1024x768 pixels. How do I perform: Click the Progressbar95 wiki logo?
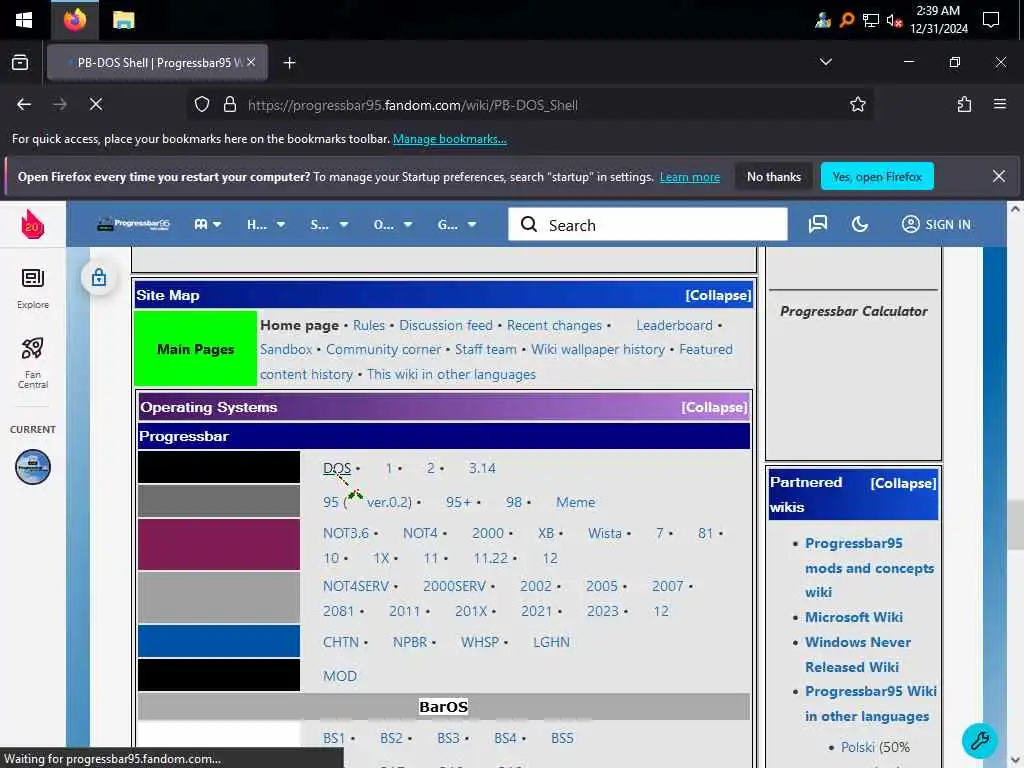pyautogui.click(x=133, y=225)
